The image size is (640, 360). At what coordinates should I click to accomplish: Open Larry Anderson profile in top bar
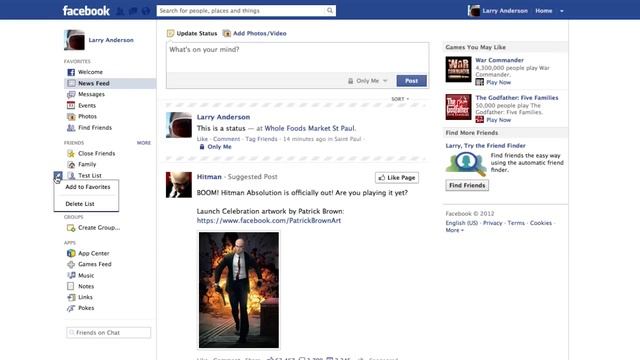(498, 11)
